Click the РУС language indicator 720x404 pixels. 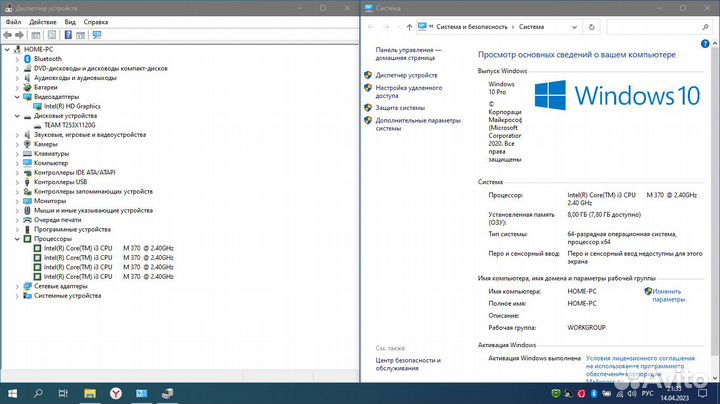[x=647, y=393]
